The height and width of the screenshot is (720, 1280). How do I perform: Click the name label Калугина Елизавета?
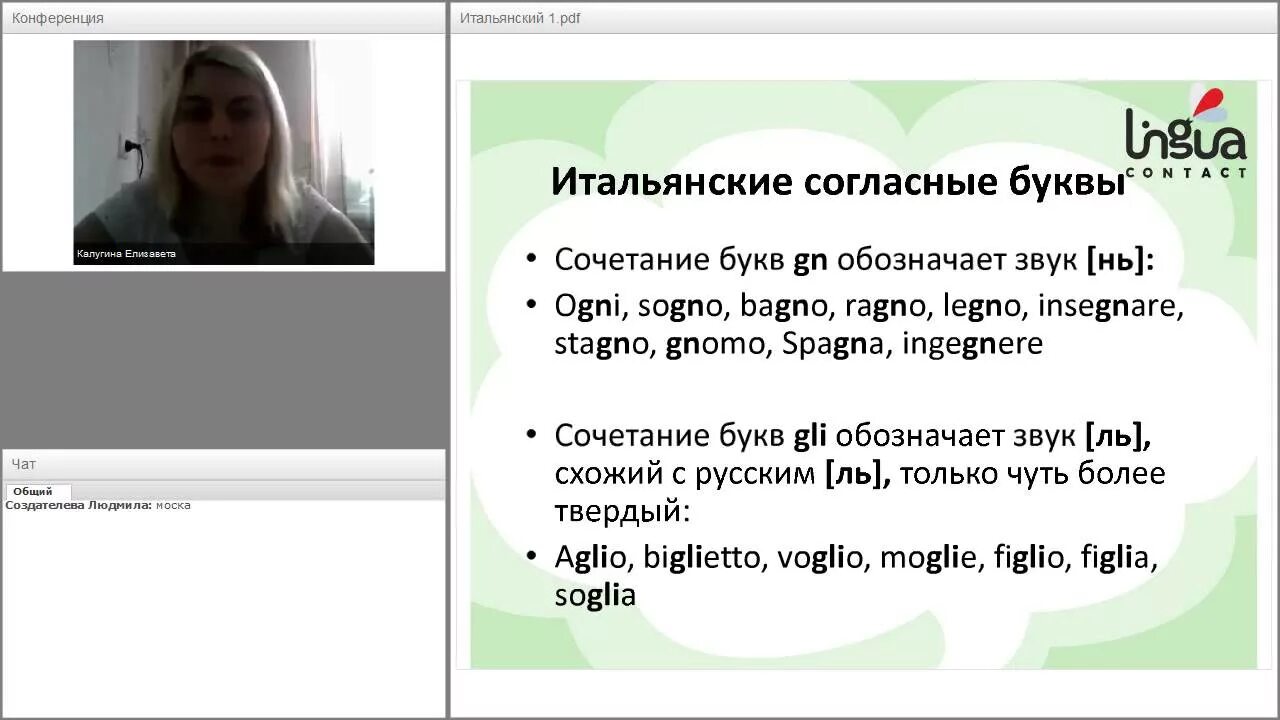pyautogui.click(x=126, y=254)
